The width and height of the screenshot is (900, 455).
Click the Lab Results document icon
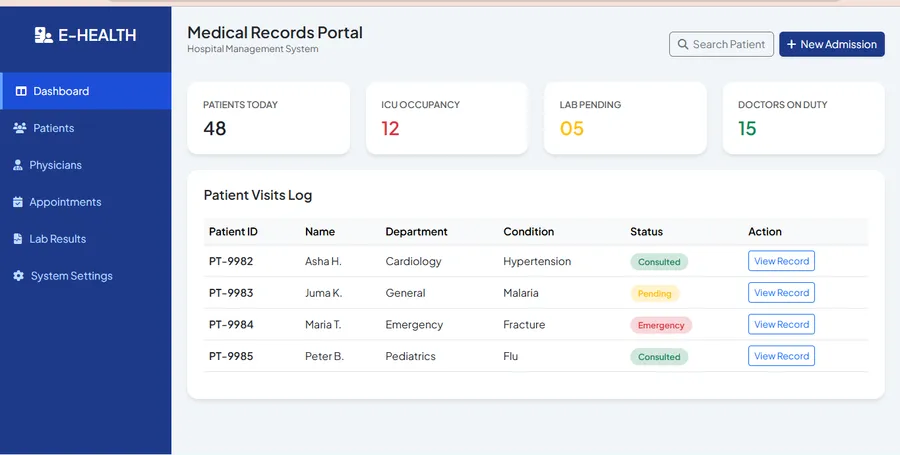pyautogui.click(x=18, y=239)
